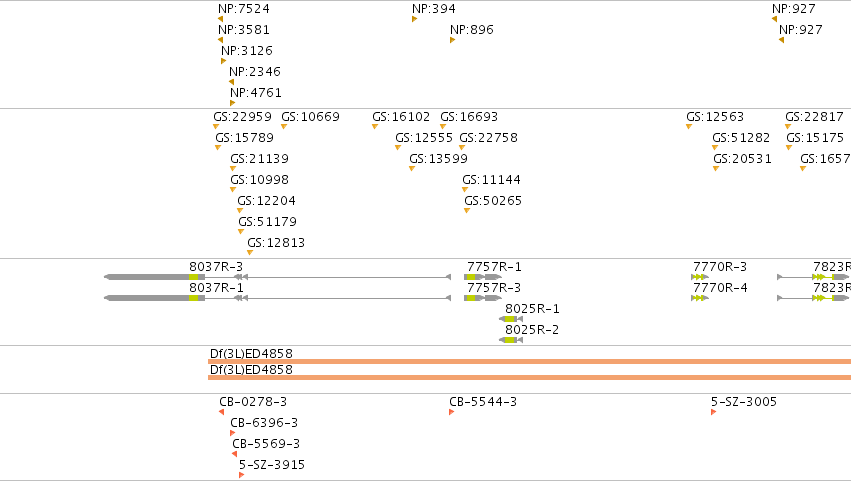Click the CB-5544-3 insertion label

482,402
